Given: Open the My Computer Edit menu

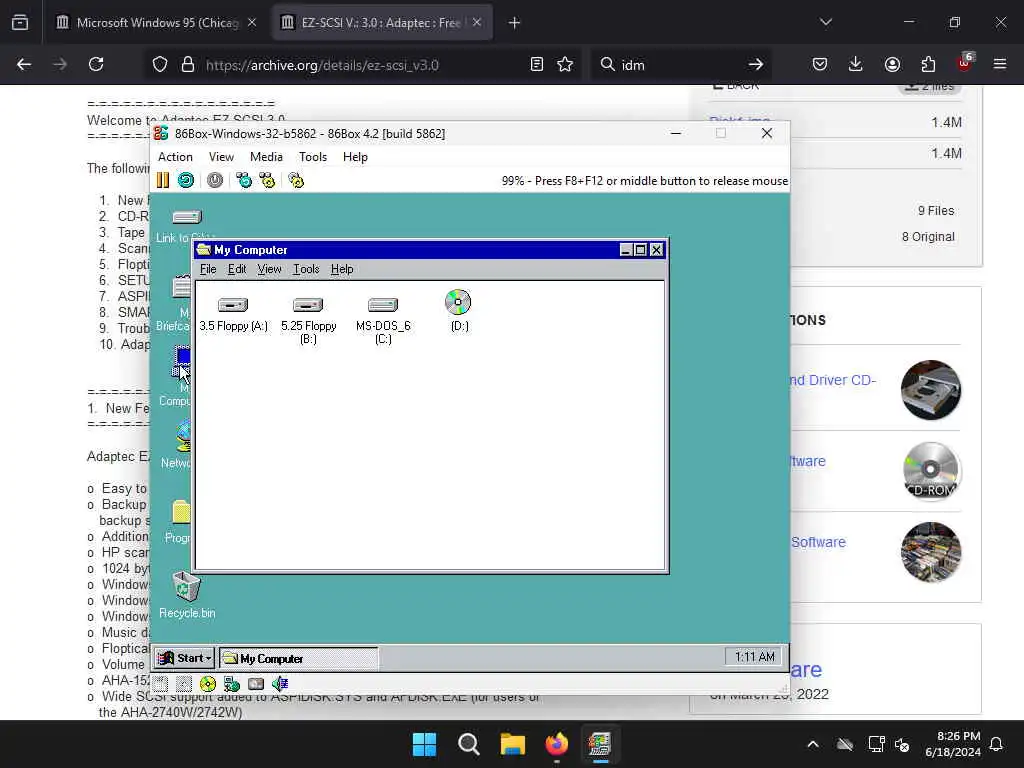Looking at the screenshot, I should 236,269.
